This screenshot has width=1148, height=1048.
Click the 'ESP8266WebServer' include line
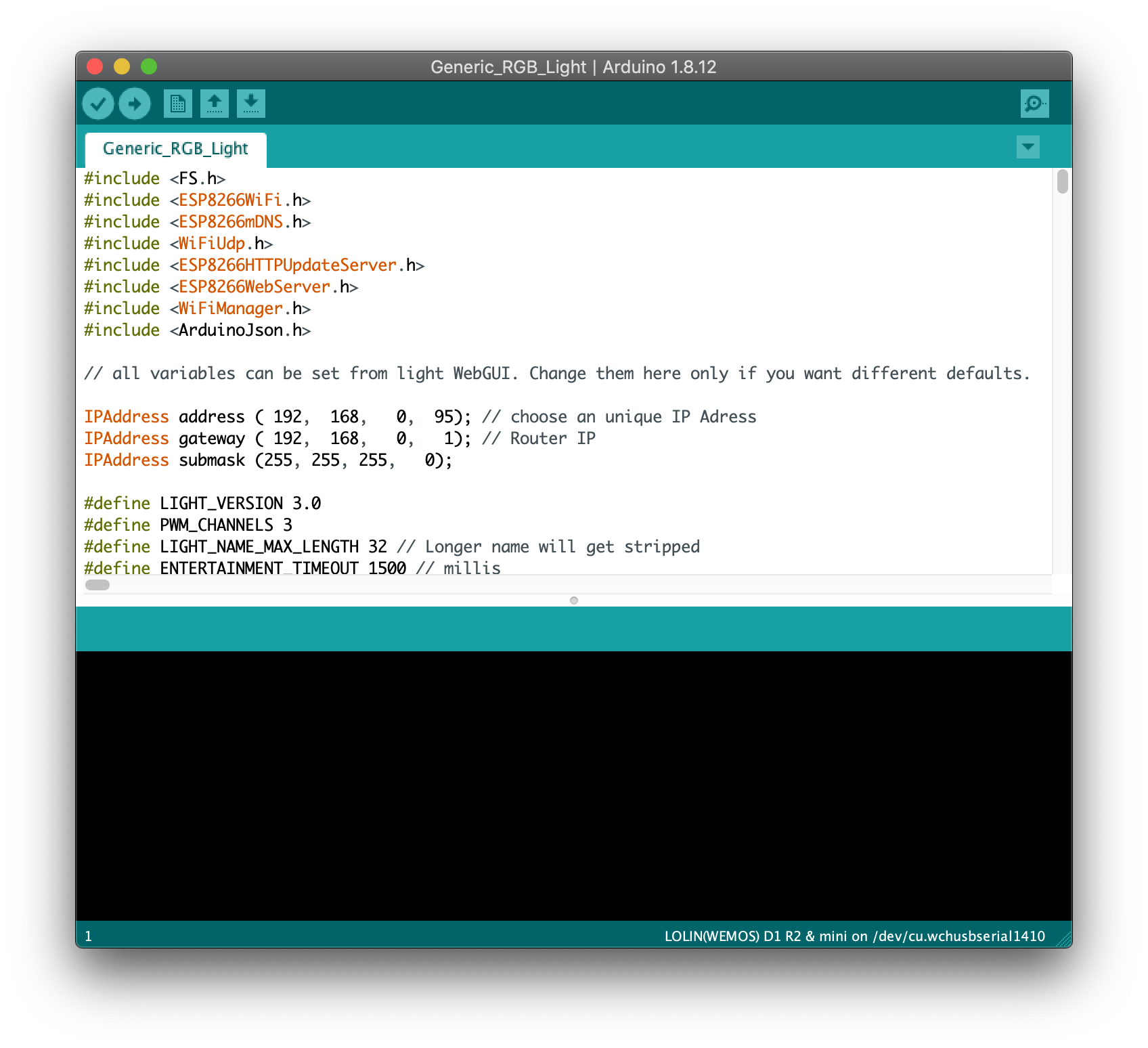click(221, 287)
